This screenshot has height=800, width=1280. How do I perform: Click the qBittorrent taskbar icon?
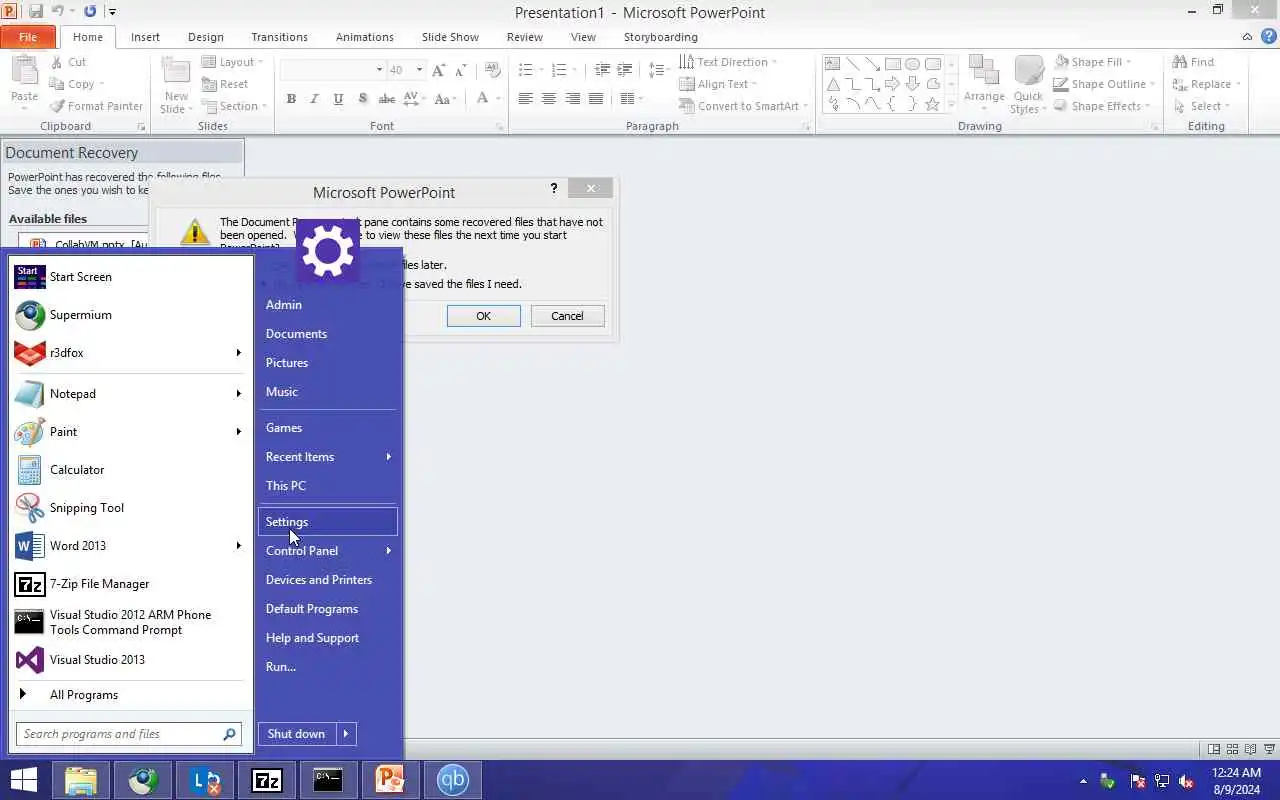(x=453, y=780)
